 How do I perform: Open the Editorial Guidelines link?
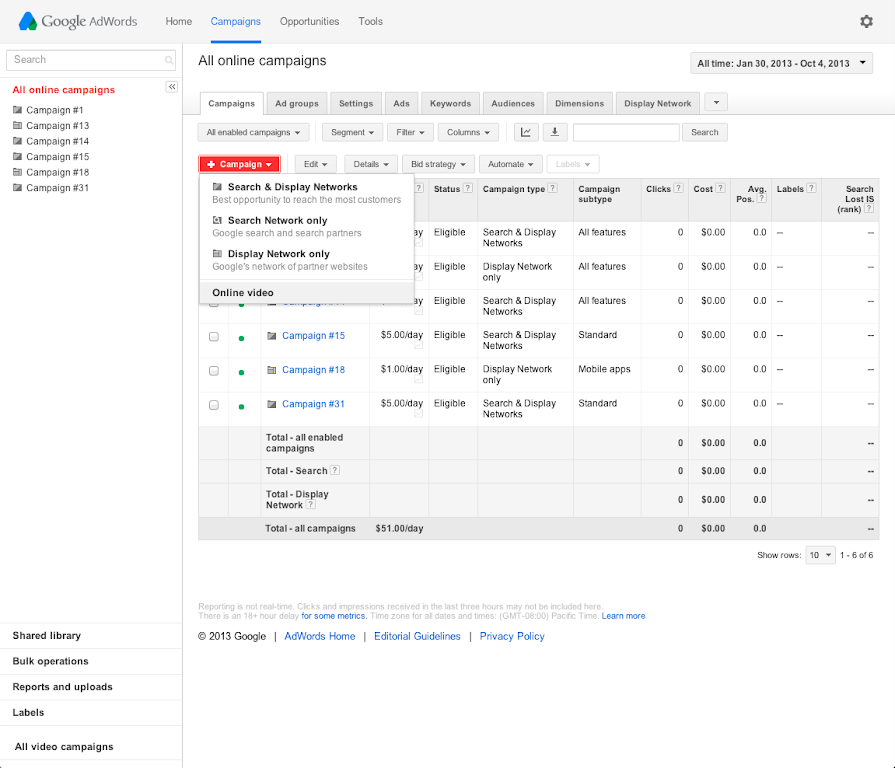pos(417,636)
